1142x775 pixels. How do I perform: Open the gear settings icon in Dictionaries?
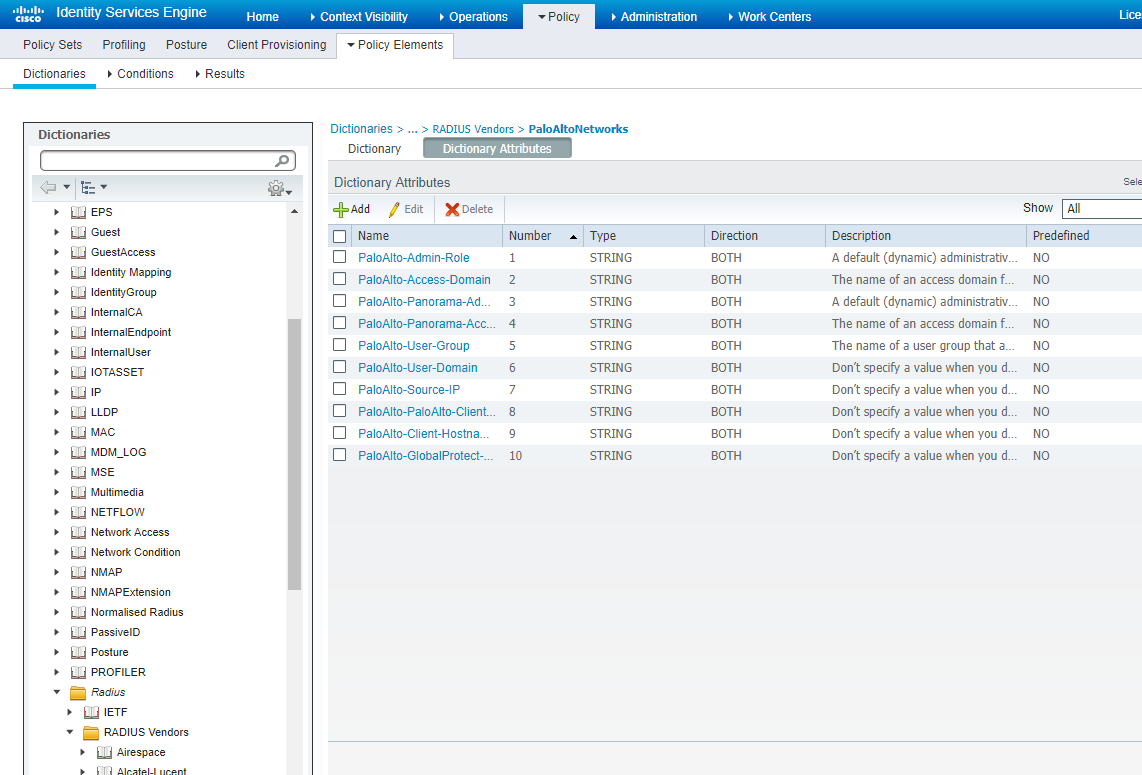tap(276, 189)
